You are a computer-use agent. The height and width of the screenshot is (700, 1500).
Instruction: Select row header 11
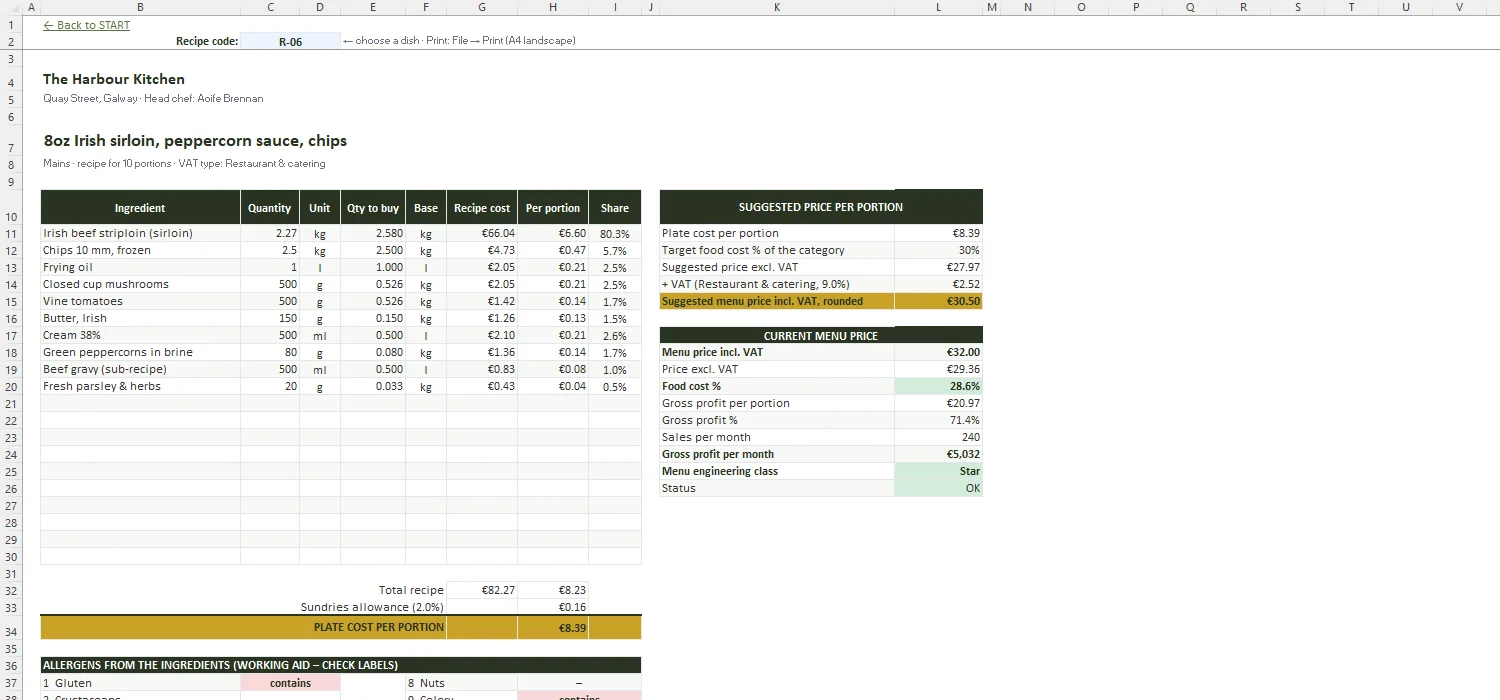tap(11, 233)
